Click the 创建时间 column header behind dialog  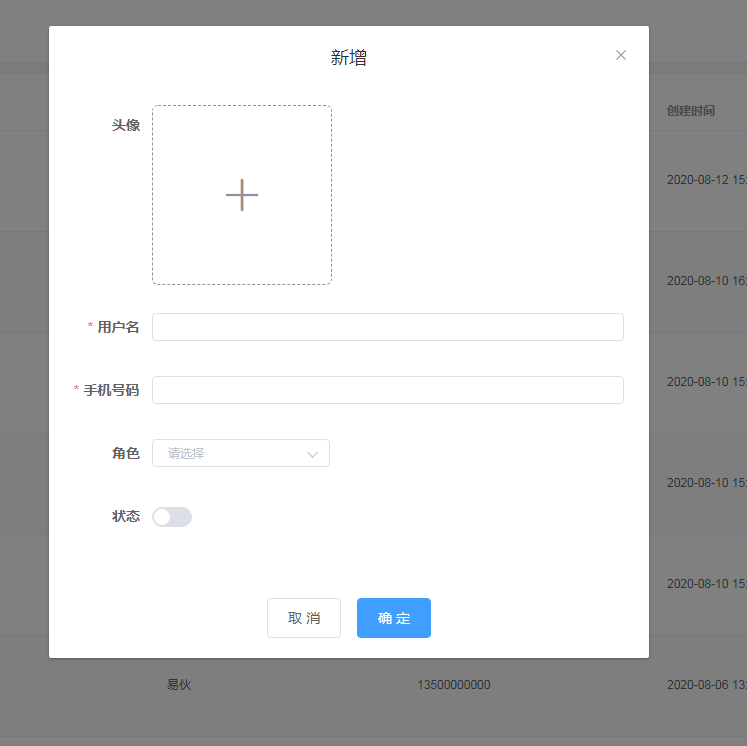(690, 111)
